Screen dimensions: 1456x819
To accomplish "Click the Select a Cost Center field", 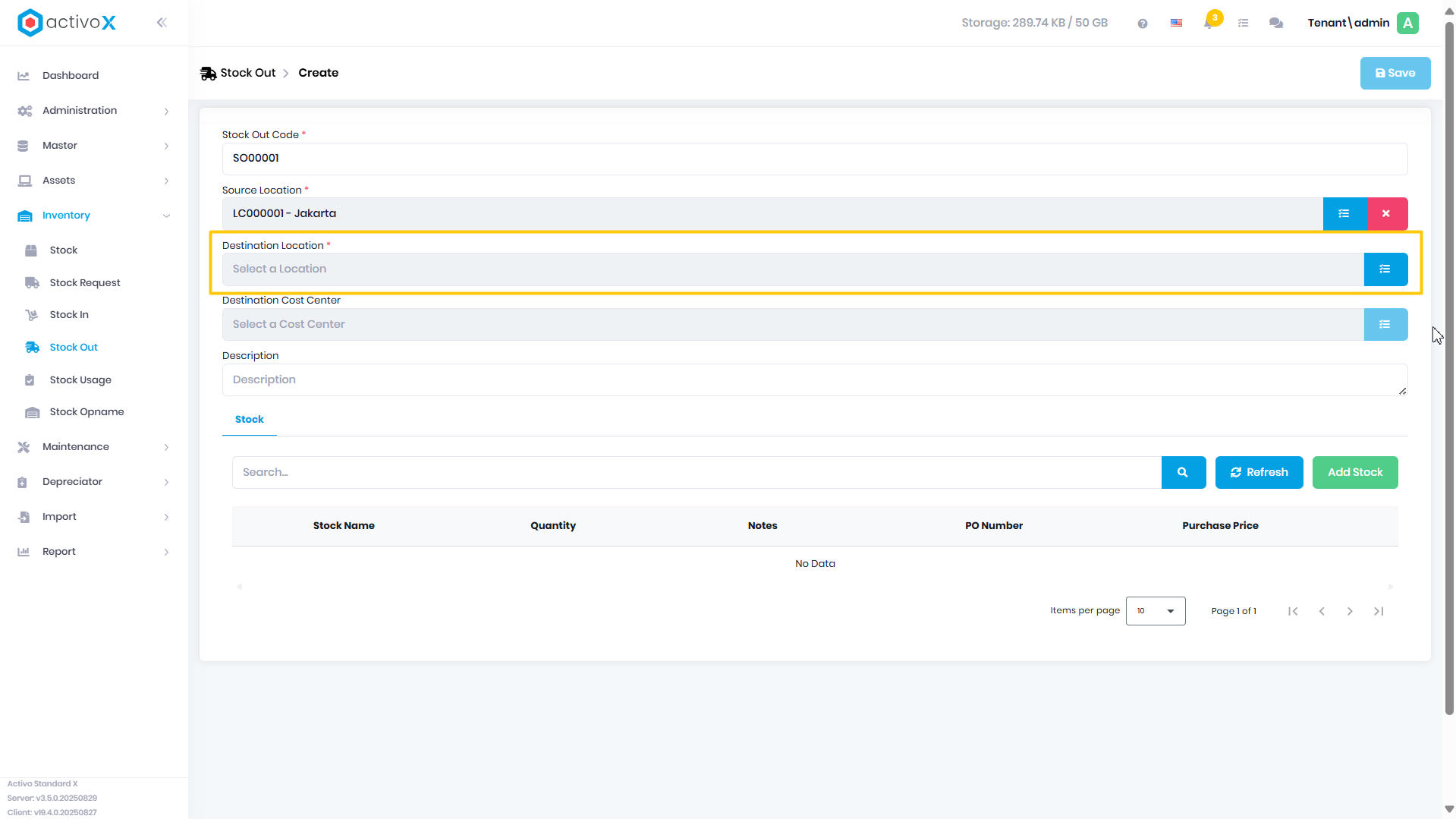I will [793, 324].
